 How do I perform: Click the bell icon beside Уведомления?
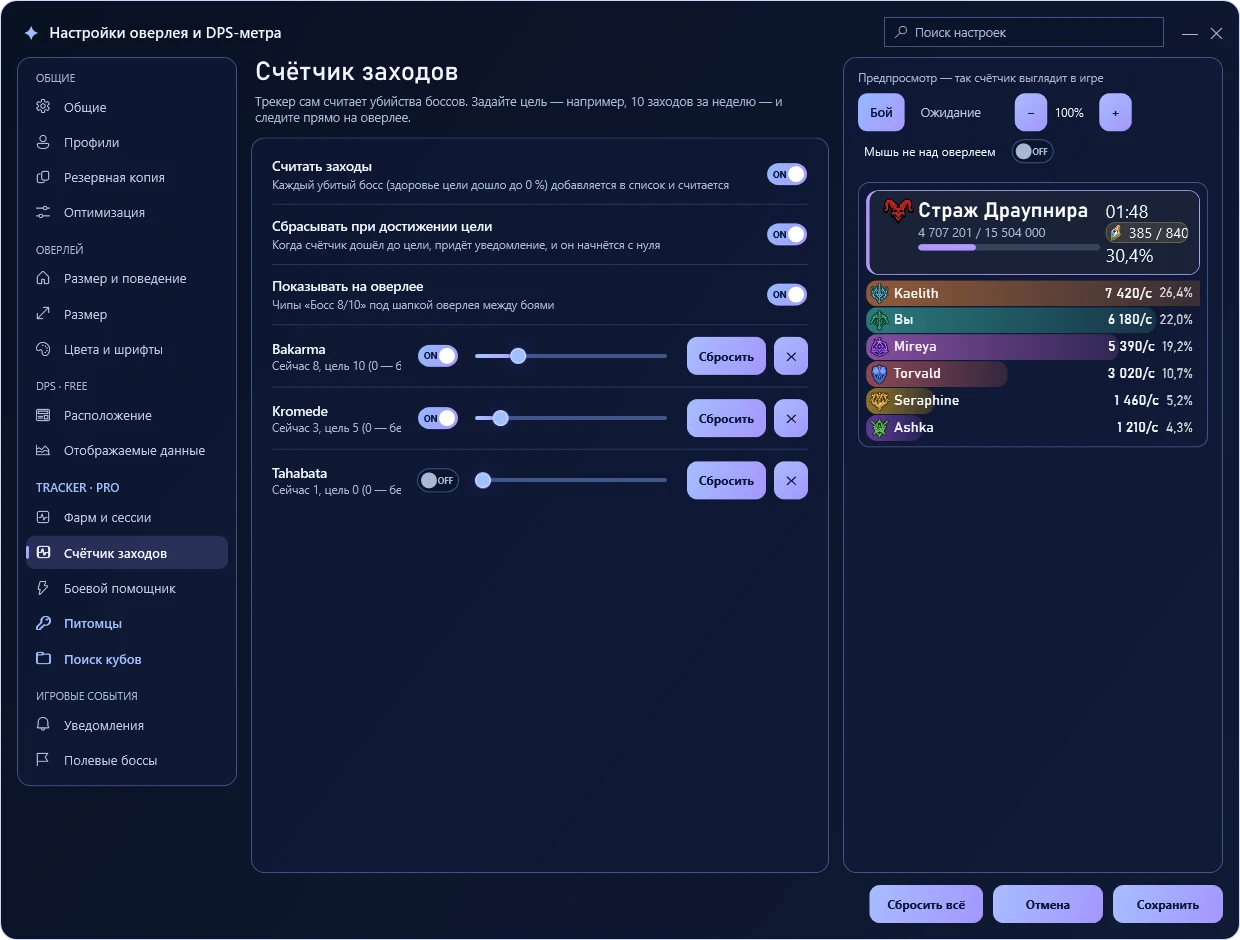point(43,725)
